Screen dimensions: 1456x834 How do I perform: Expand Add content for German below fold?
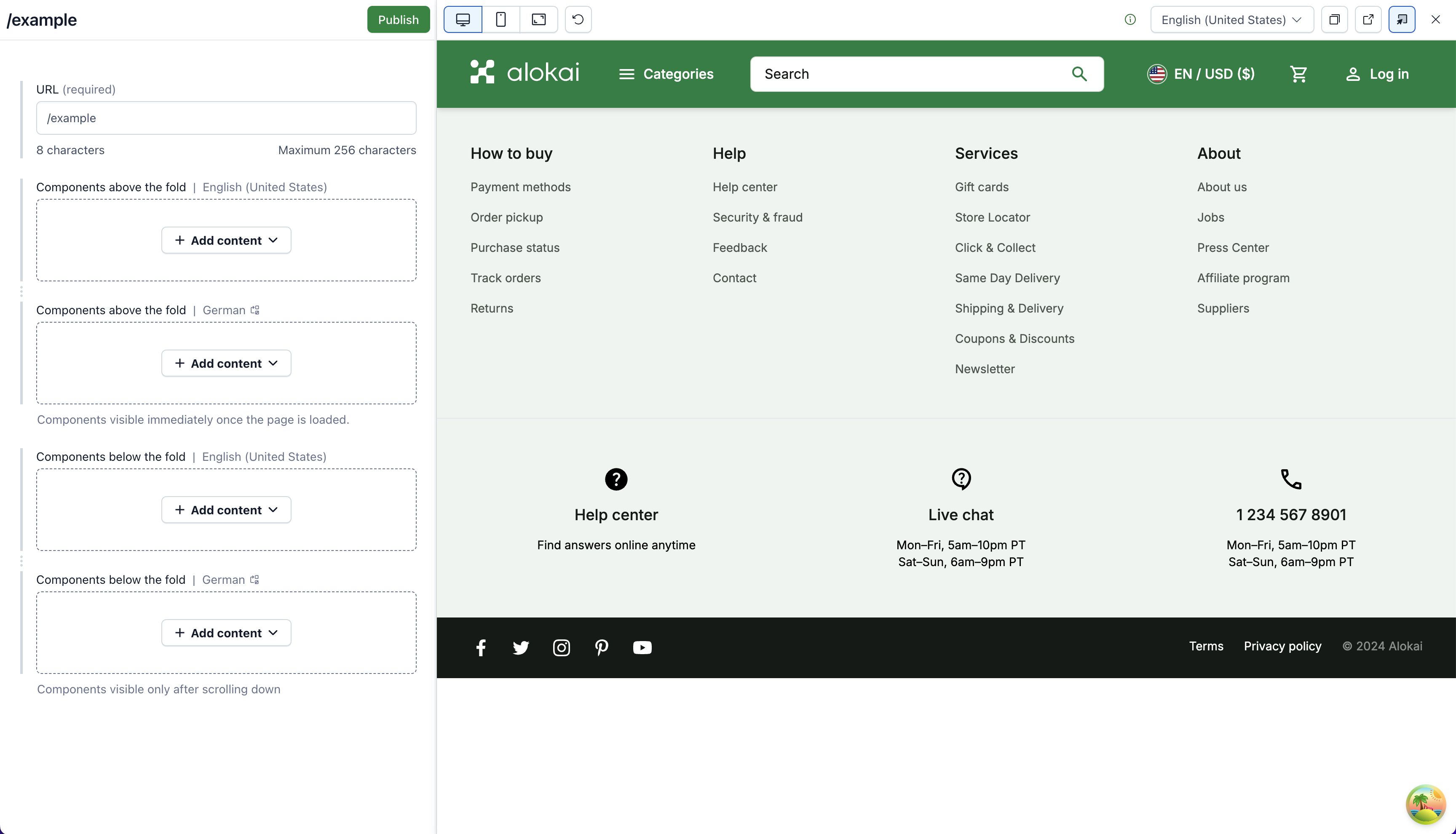pos(226,632)
